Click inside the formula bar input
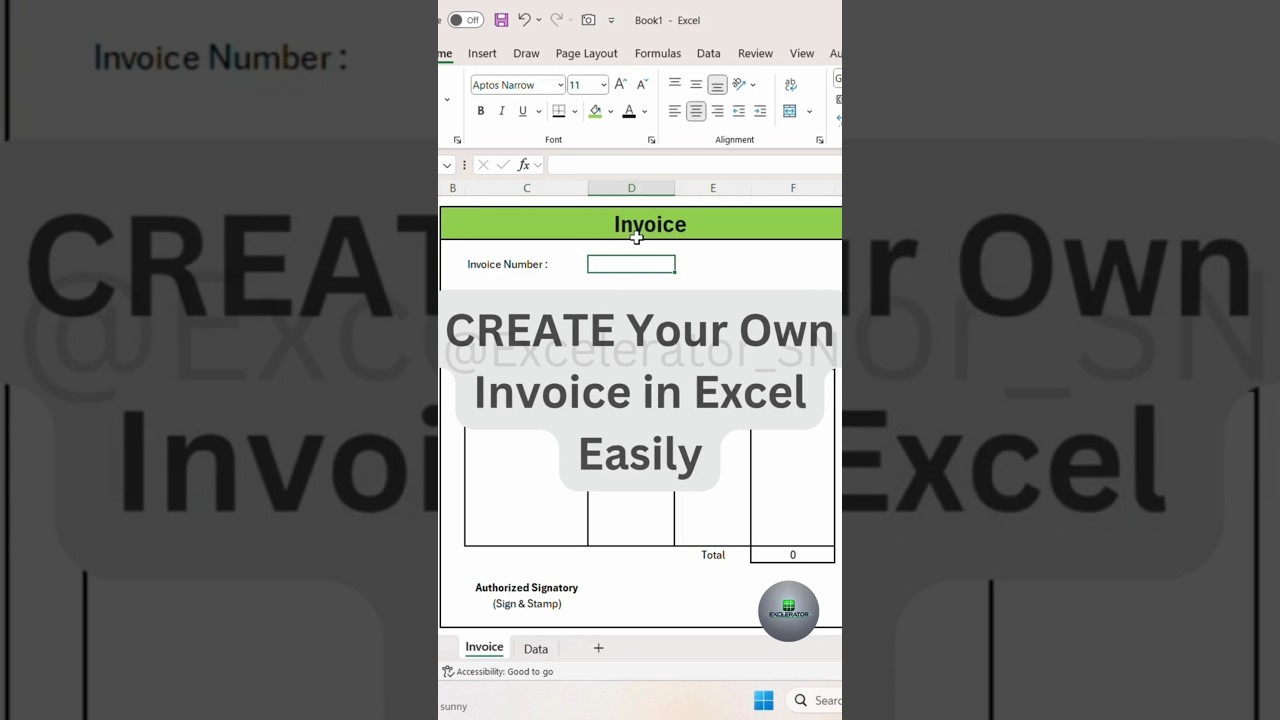Viewport: 1280px width, 720px height. (694, 165)
